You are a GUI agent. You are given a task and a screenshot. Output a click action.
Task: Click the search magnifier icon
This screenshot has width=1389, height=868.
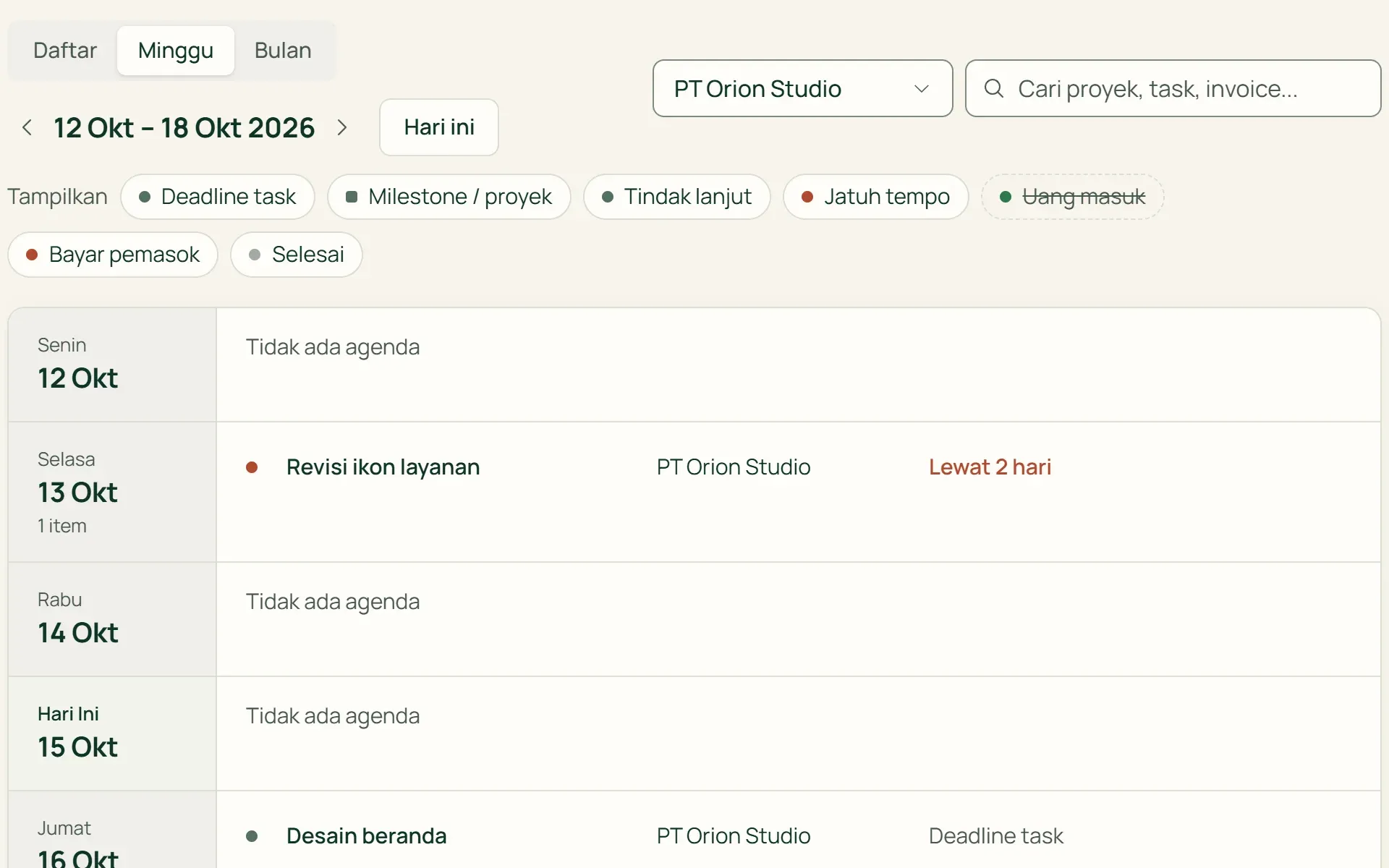pos(994,88)
